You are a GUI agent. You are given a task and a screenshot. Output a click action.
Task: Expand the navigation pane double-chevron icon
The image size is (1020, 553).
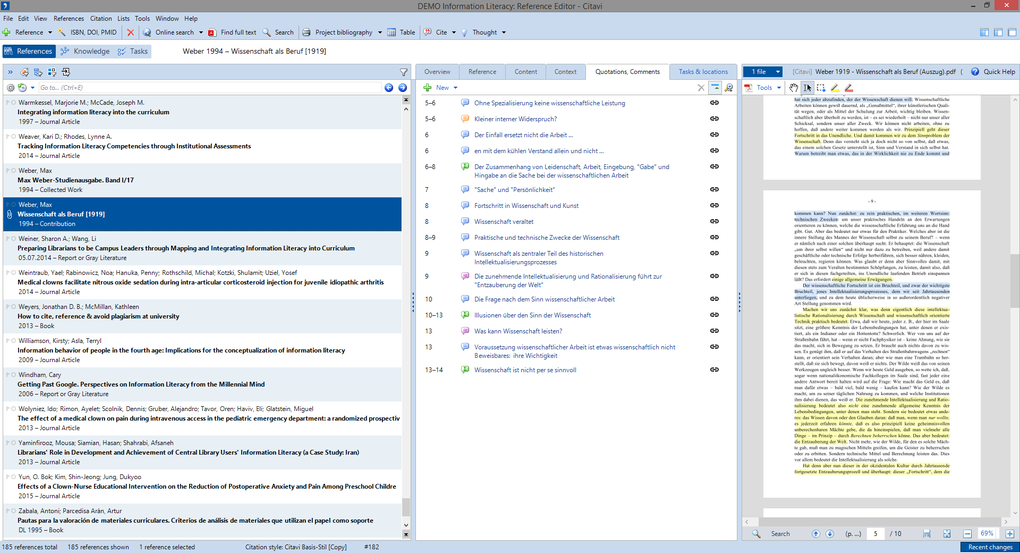point(10,72)
